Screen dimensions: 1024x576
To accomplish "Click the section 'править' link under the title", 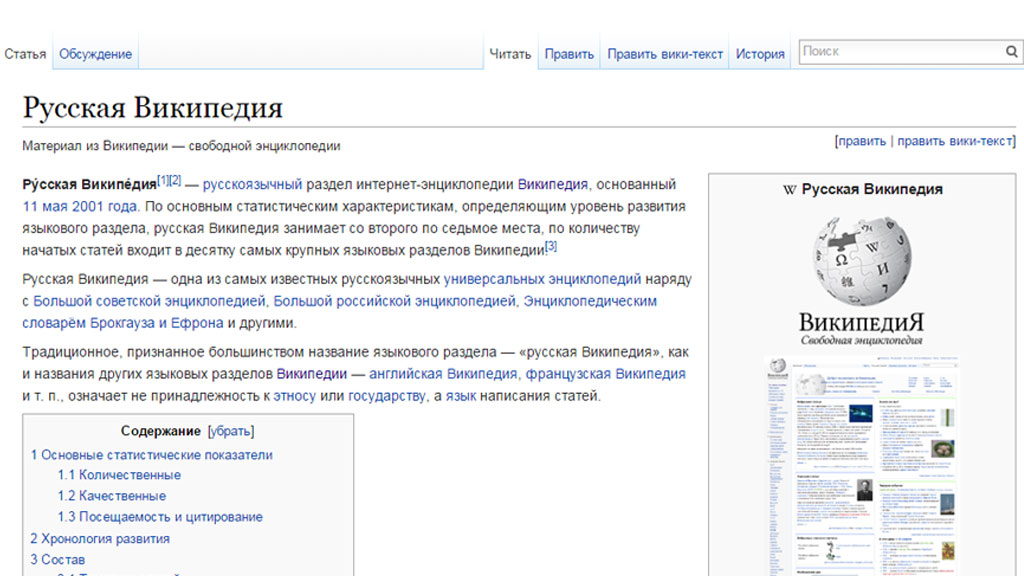I will point(862,141).
